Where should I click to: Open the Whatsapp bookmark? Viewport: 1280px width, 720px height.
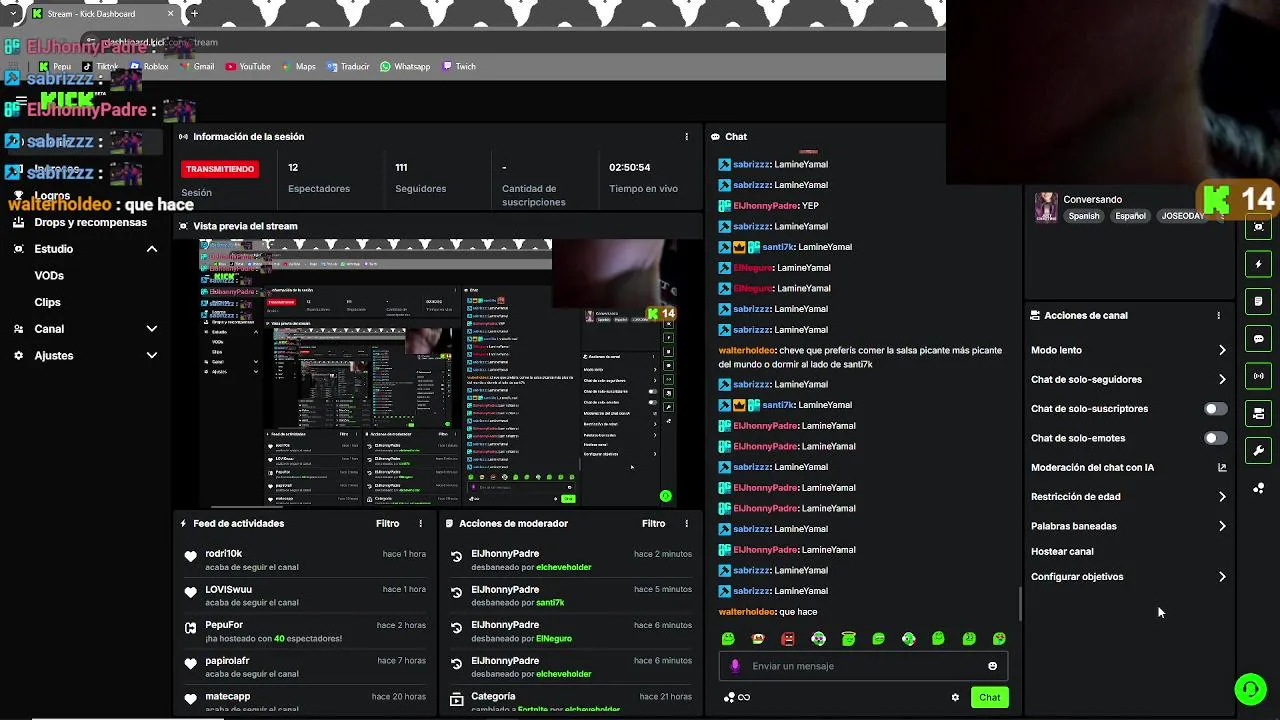[x=405, y=66]
